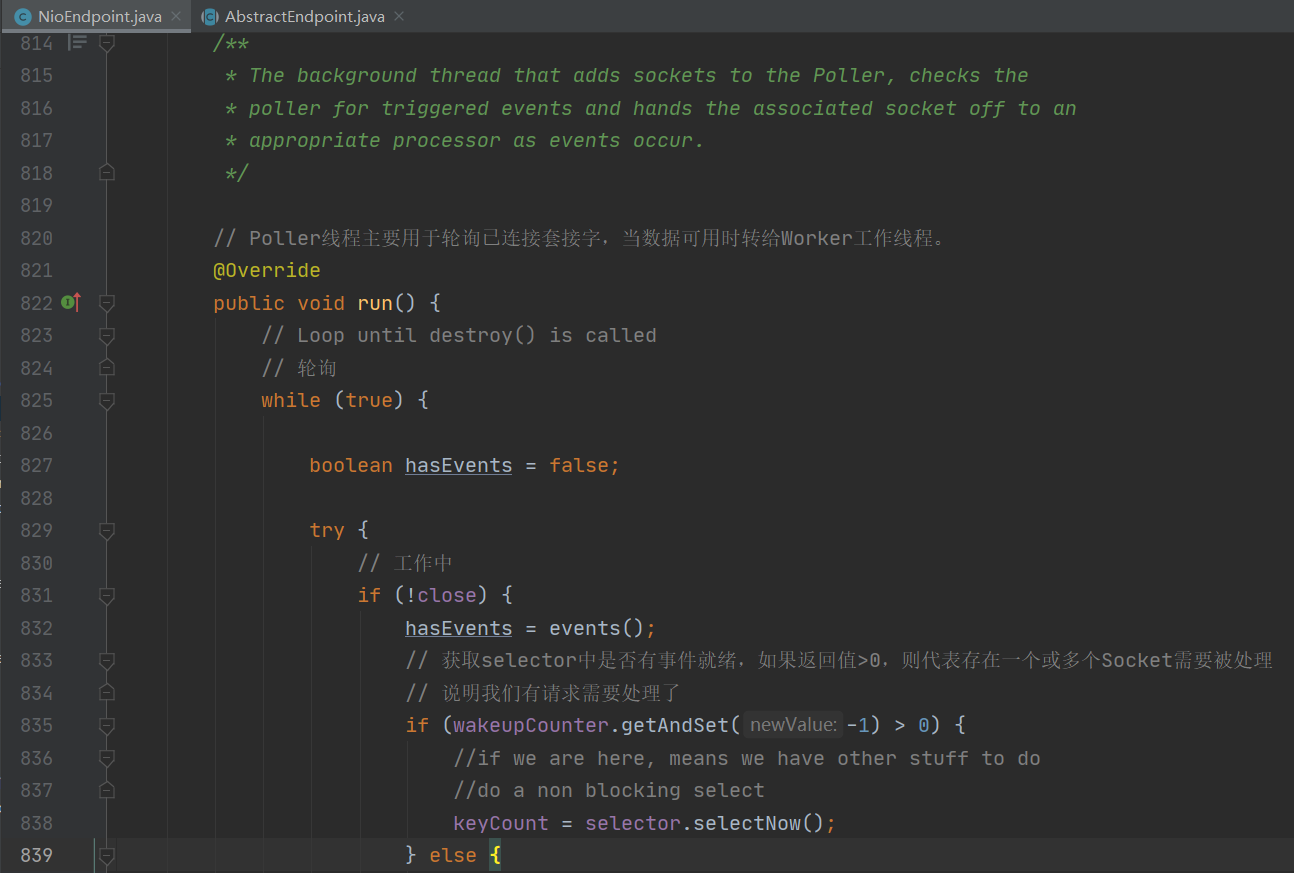Screen dimensions: 1294x873
Task: Collapse the Javadoc comment at line 814
Action: pos(107,42)
